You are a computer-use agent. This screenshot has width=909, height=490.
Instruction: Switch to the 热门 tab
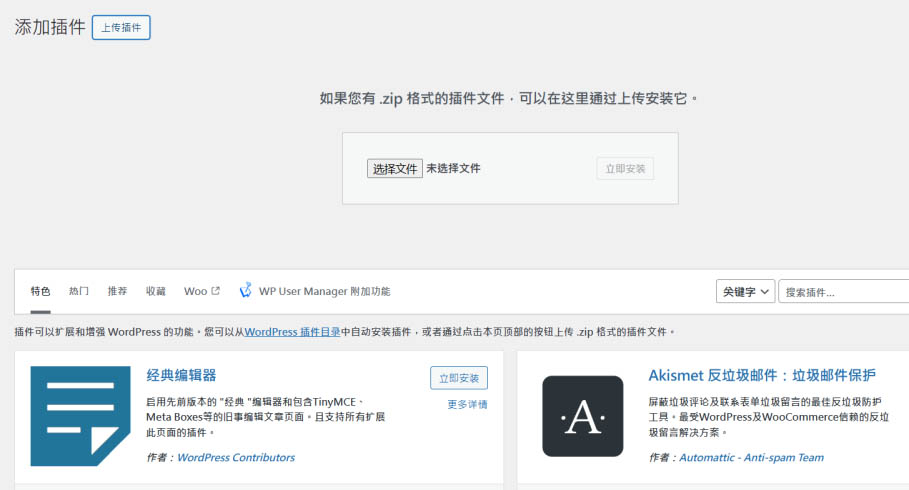[79, 291]
